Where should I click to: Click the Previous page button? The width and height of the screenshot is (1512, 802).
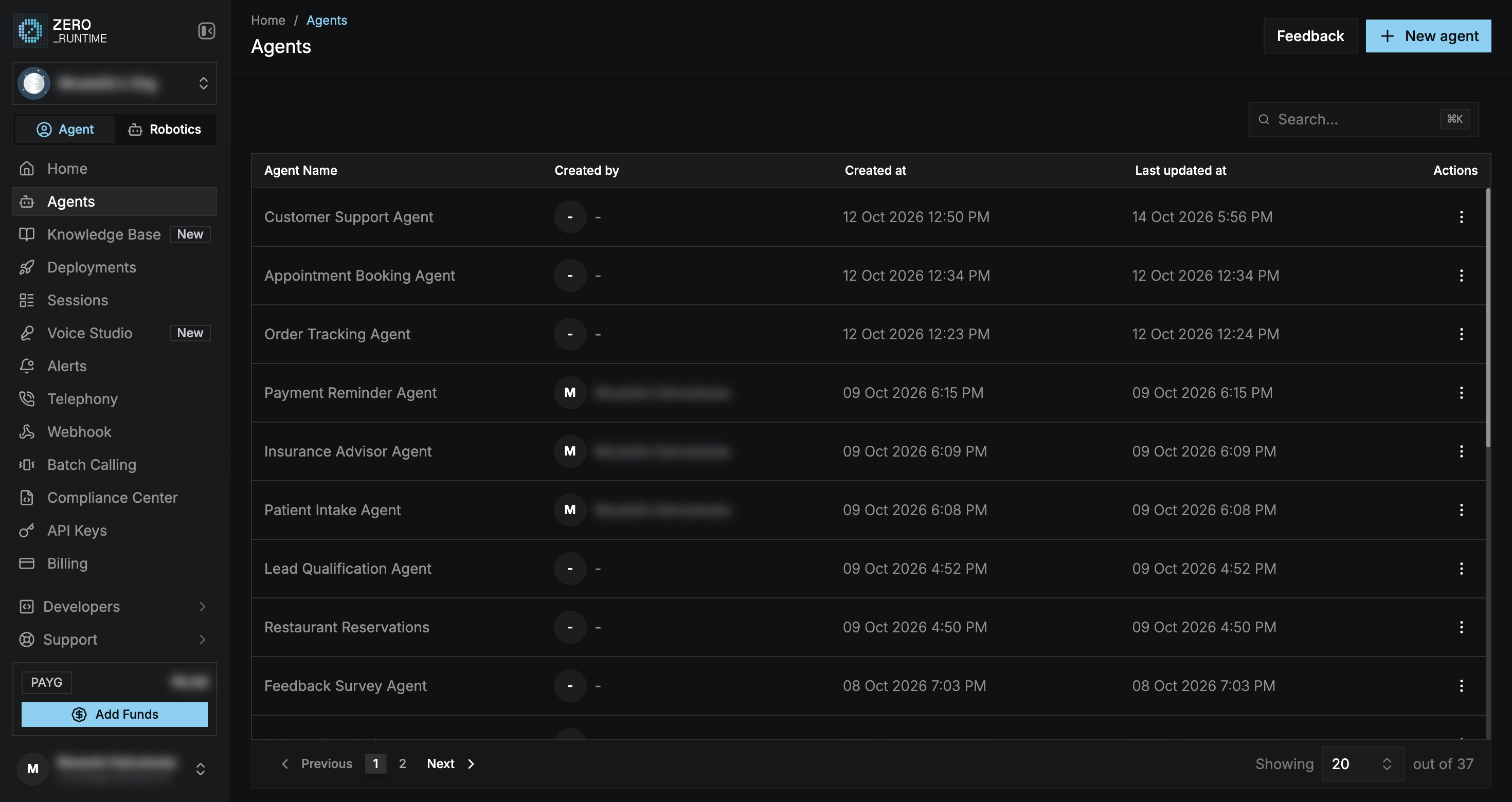(x=317, y=763)
